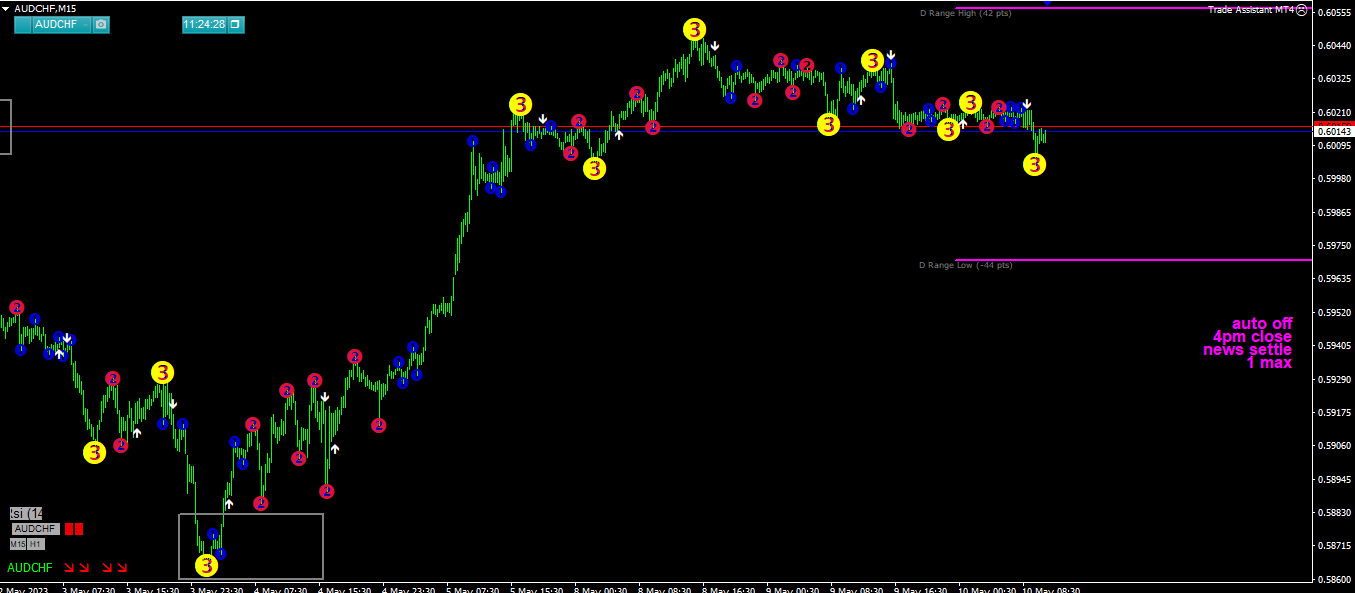Click the green AUDCHF trend label
Screen dimensions: 1355x593
[29, 568]
